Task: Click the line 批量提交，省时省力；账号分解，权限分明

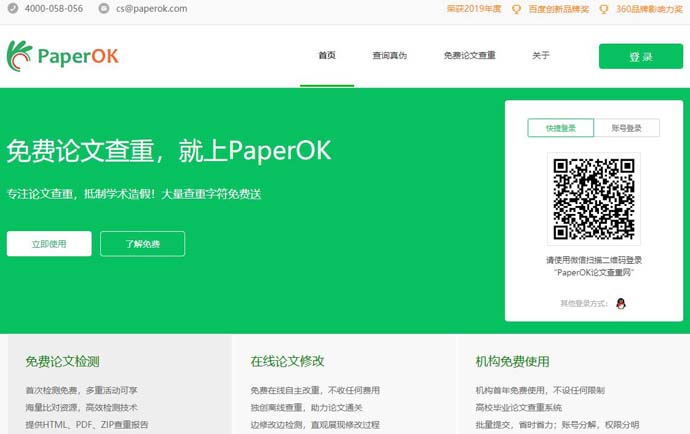Action: pos(557,425)
